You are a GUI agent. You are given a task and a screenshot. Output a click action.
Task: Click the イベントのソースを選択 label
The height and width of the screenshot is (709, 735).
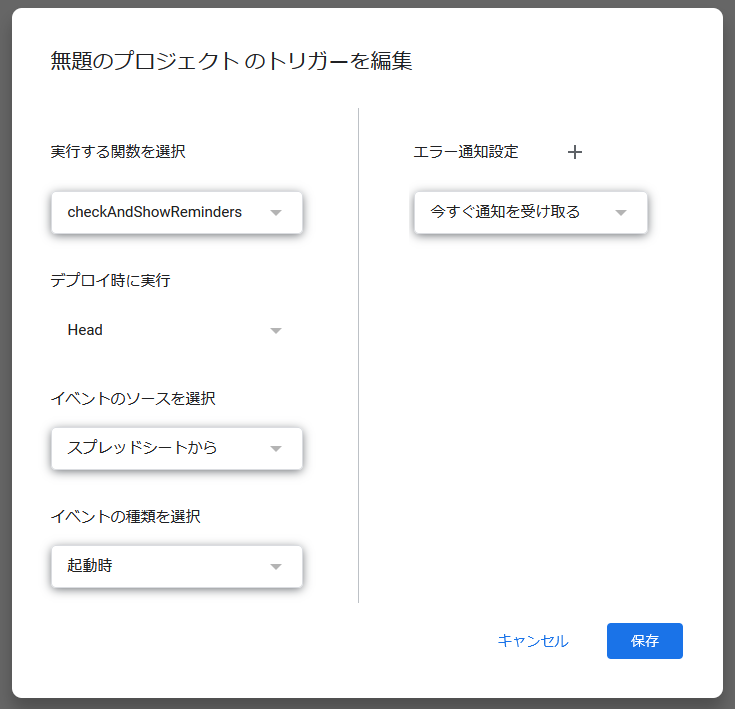click(x=133, y=398)
